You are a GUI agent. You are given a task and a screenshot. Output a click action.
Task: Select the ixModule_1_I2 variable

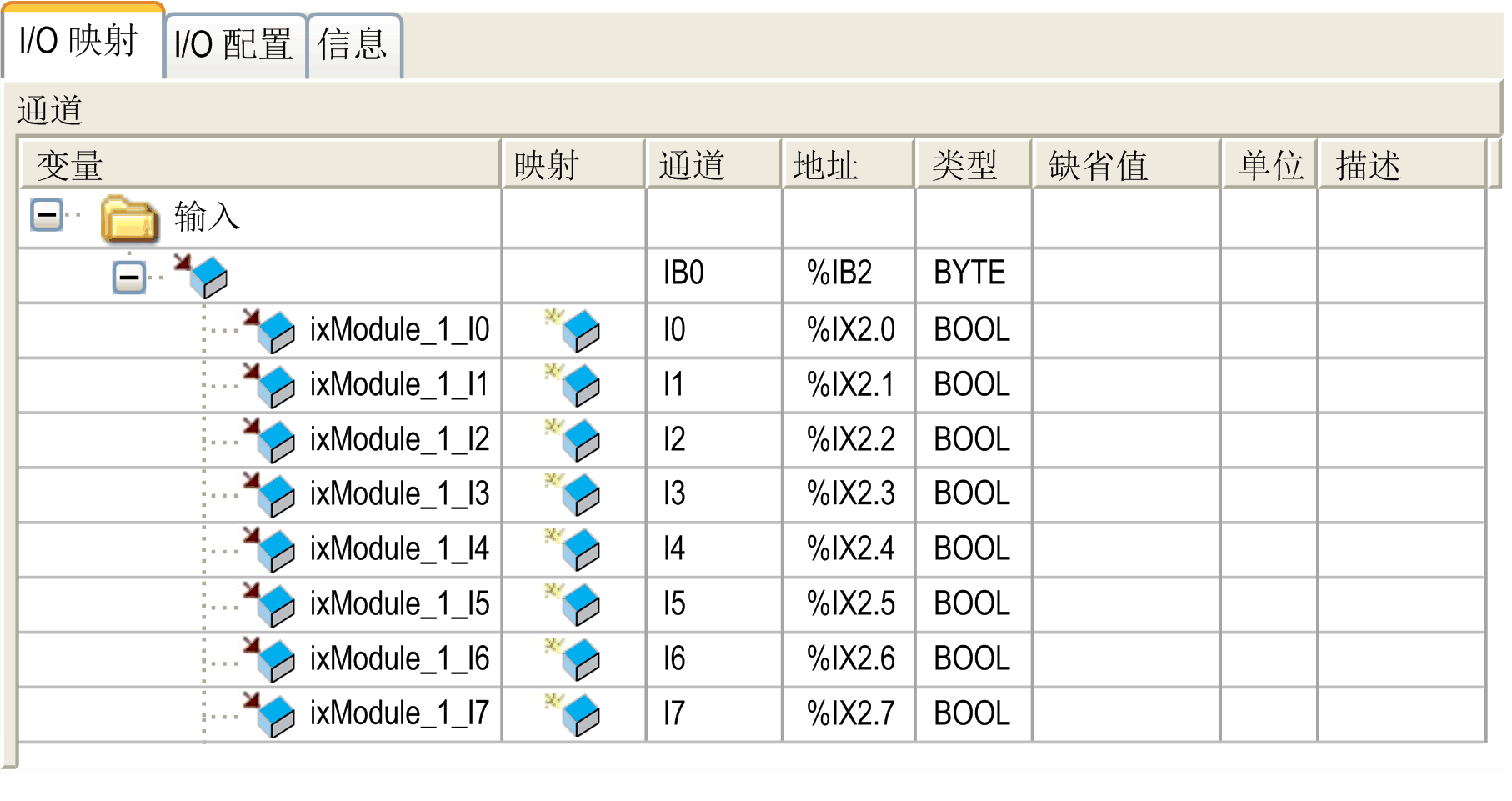pos(399,440)
